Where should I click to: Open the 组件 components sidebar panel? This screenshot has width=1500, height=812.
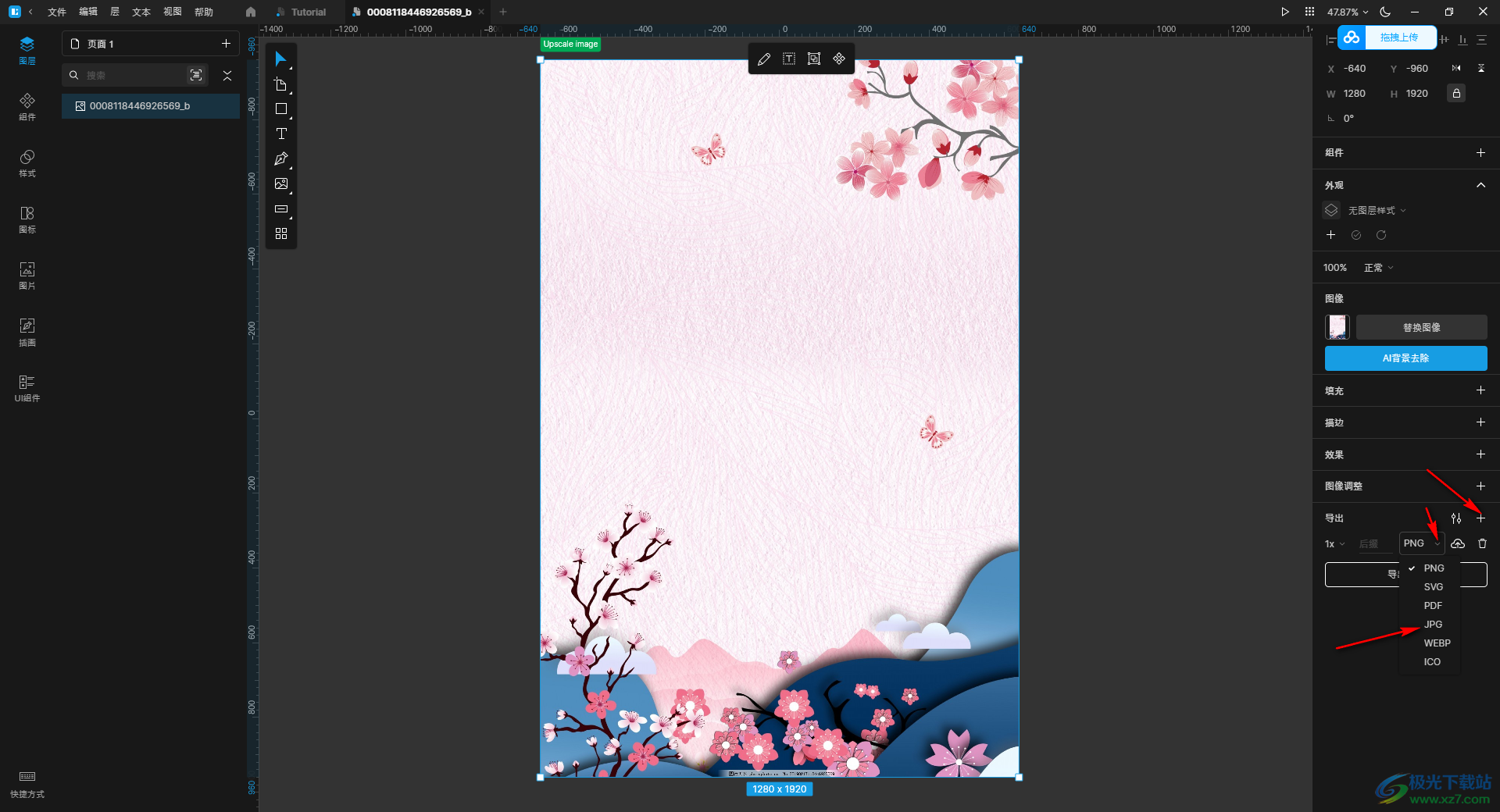[27, 107]
